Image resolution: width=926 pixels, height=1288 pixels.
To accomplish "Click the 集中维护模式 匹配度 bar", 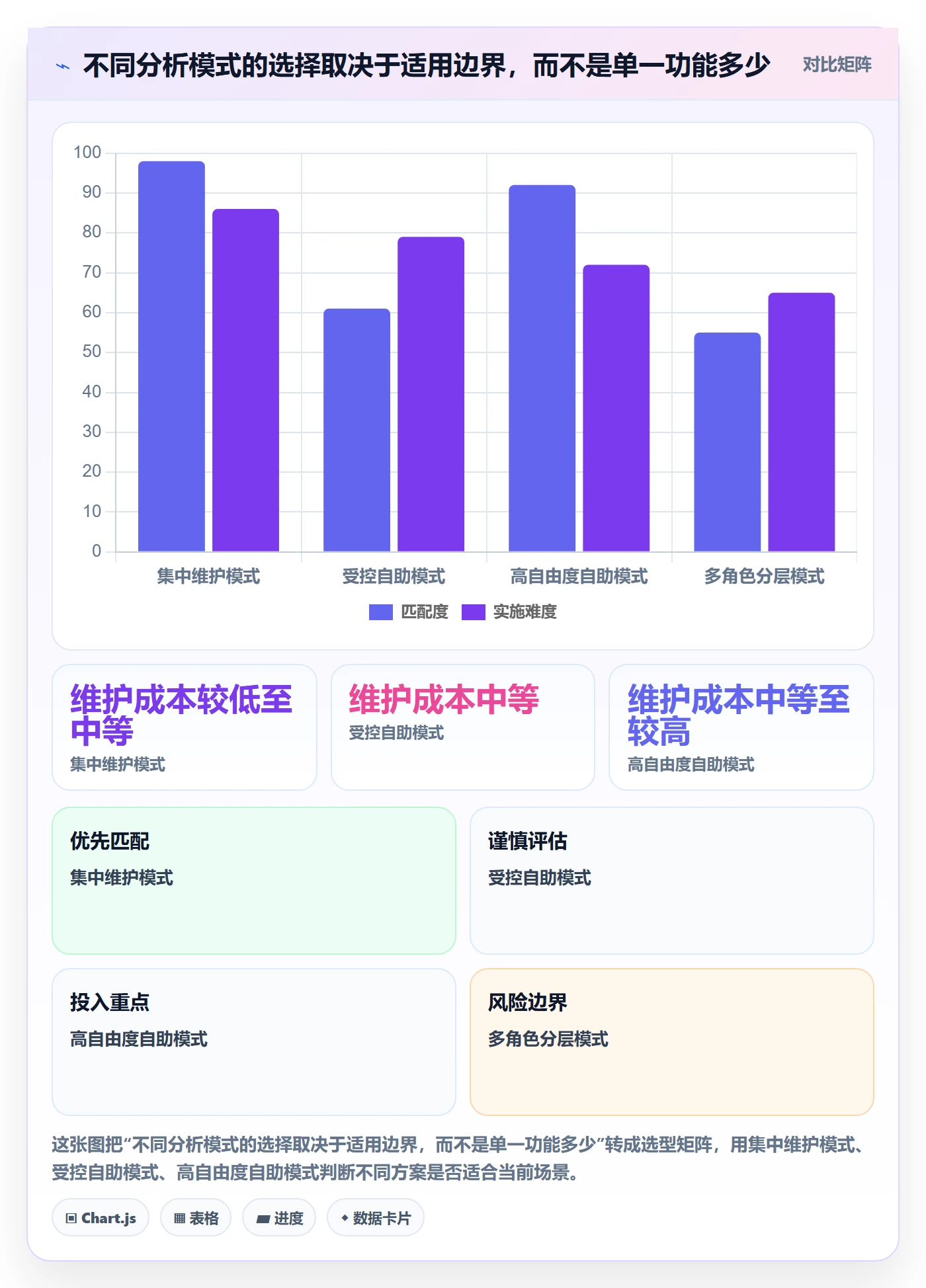I will click(x=171, y=356).
